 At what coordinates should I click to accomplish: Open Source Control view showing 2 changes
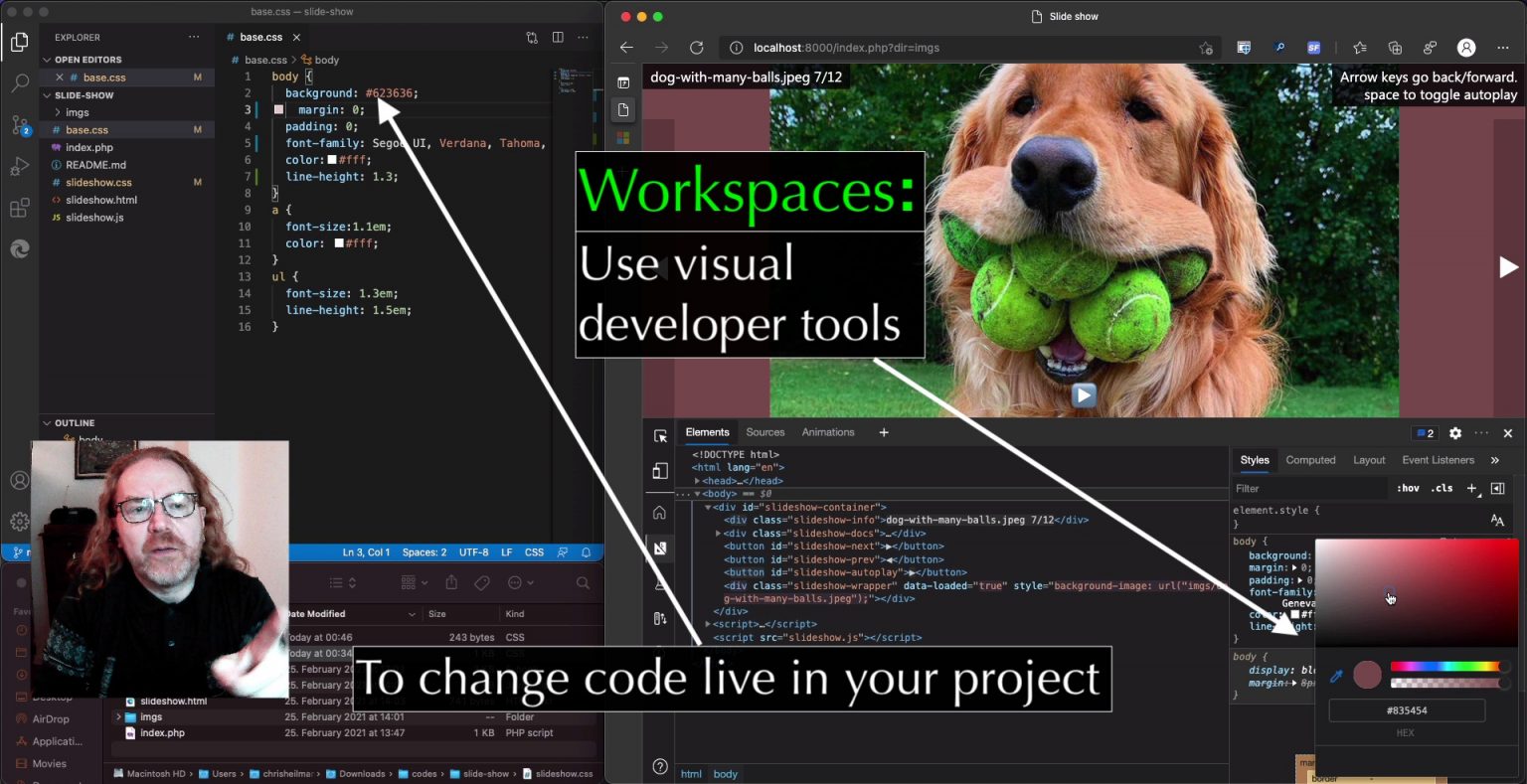click(x=20, y=124)
